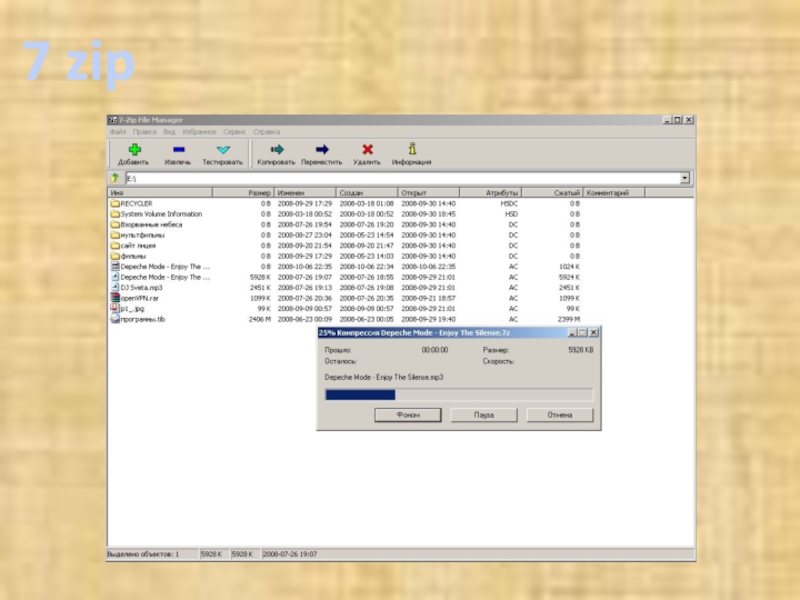The image size is (800, 600).
Task: Select the Взорванные небеса folder icon
Action: pyautogui.click(x=115, y=224)
